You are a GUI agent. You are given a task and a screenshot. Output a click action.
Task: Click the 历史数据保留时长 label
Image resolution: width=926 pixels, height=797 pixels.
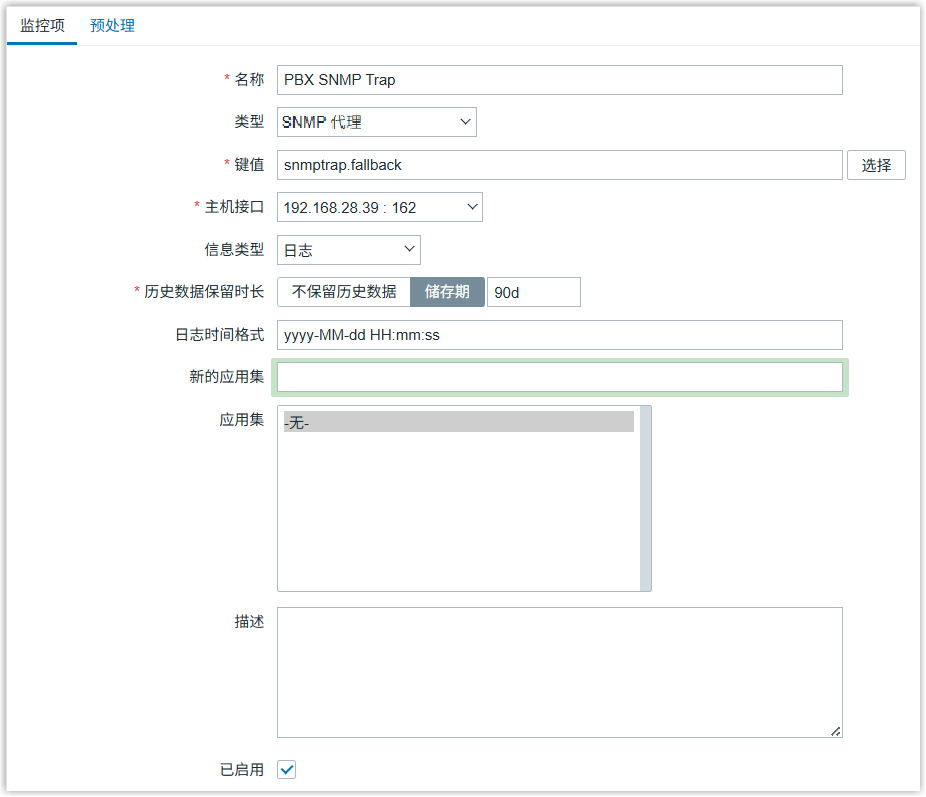(203, 292)
